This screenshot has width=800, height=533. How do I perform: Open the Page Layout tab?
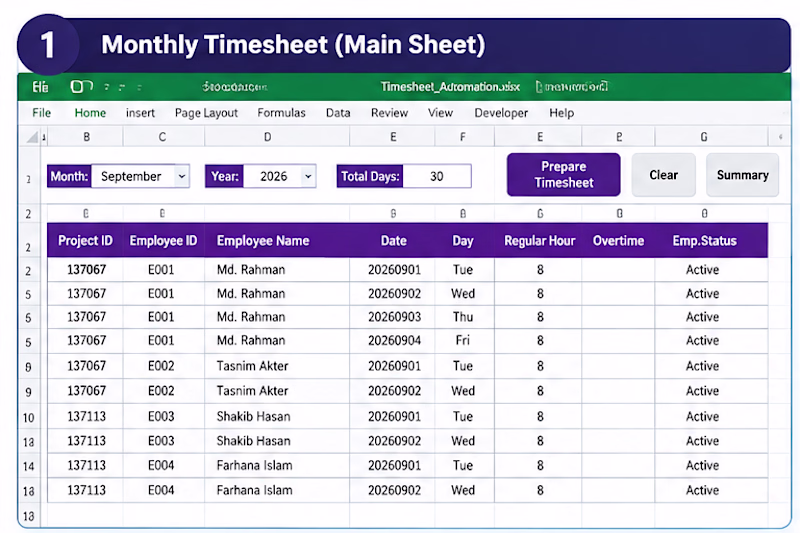coord(206,113)
